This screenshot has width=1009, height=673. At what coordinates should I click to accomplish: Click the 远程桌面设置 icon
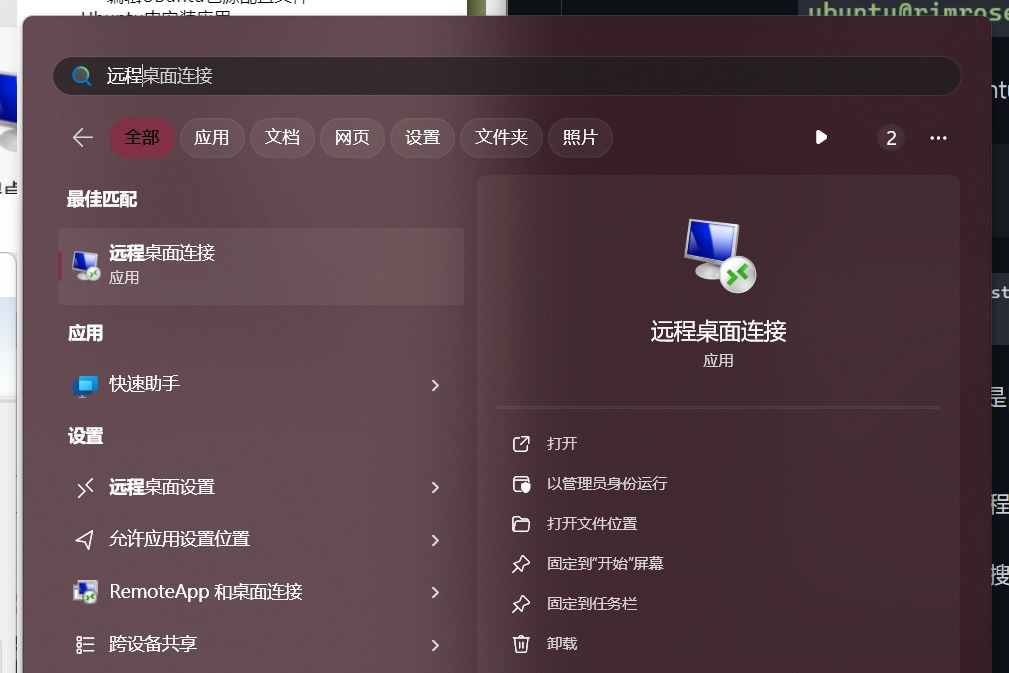click(85, 488)
